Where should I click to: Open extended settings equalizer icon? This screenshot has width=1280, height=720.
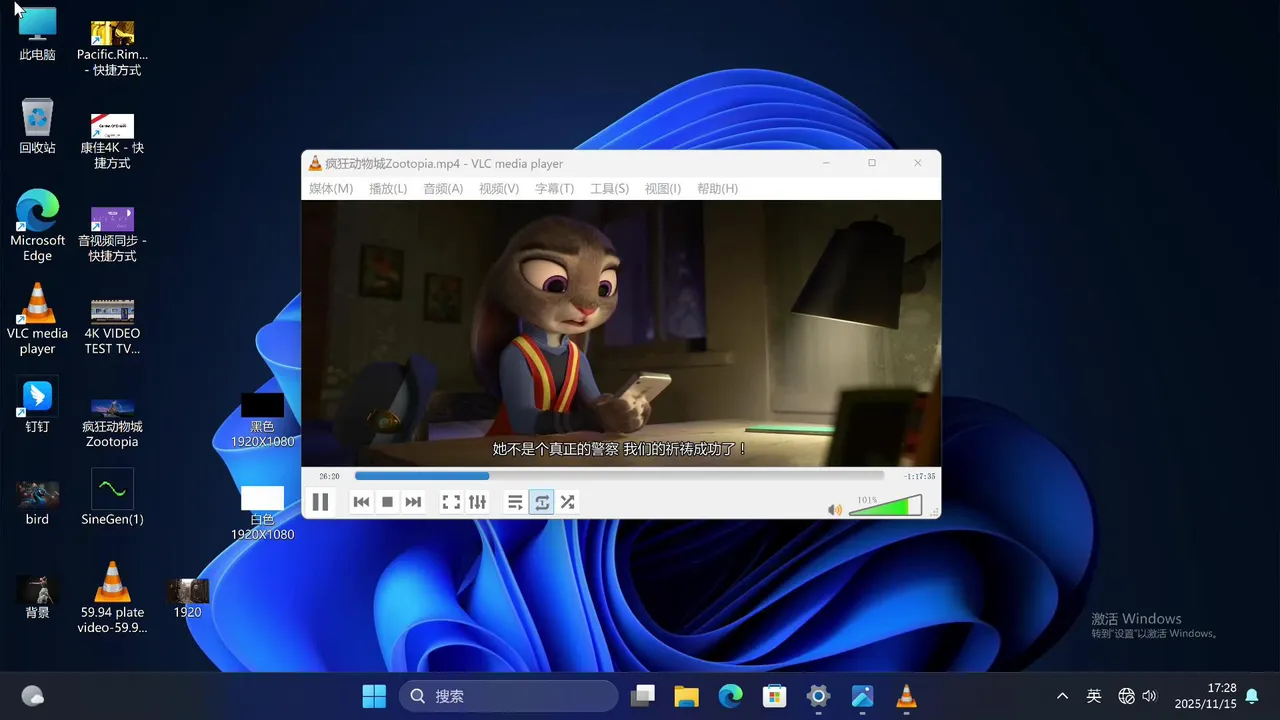[x=477, y=502]
